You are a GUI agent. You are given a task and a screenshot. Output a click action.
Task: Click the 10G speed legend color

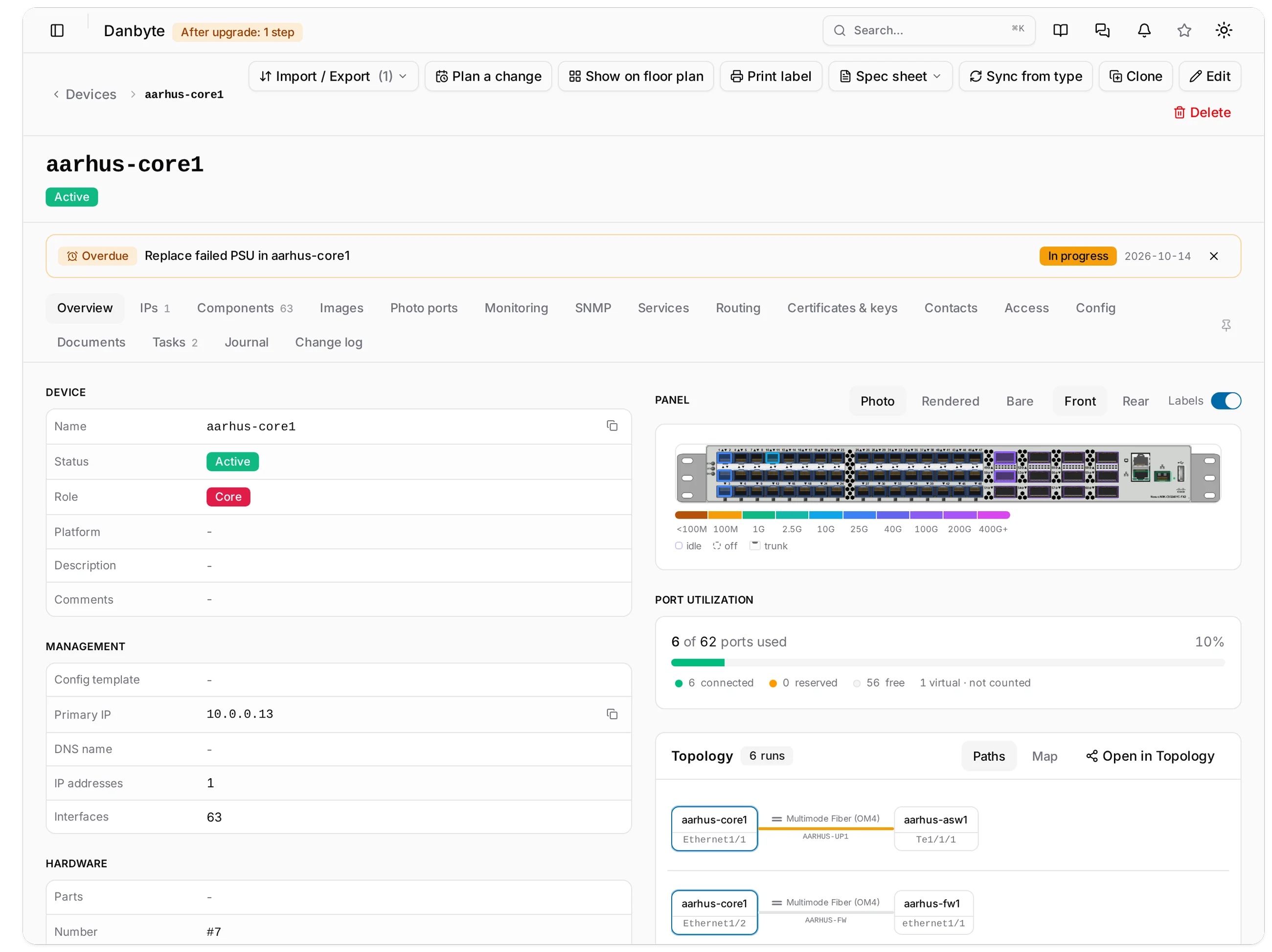(x=825, y=515)
